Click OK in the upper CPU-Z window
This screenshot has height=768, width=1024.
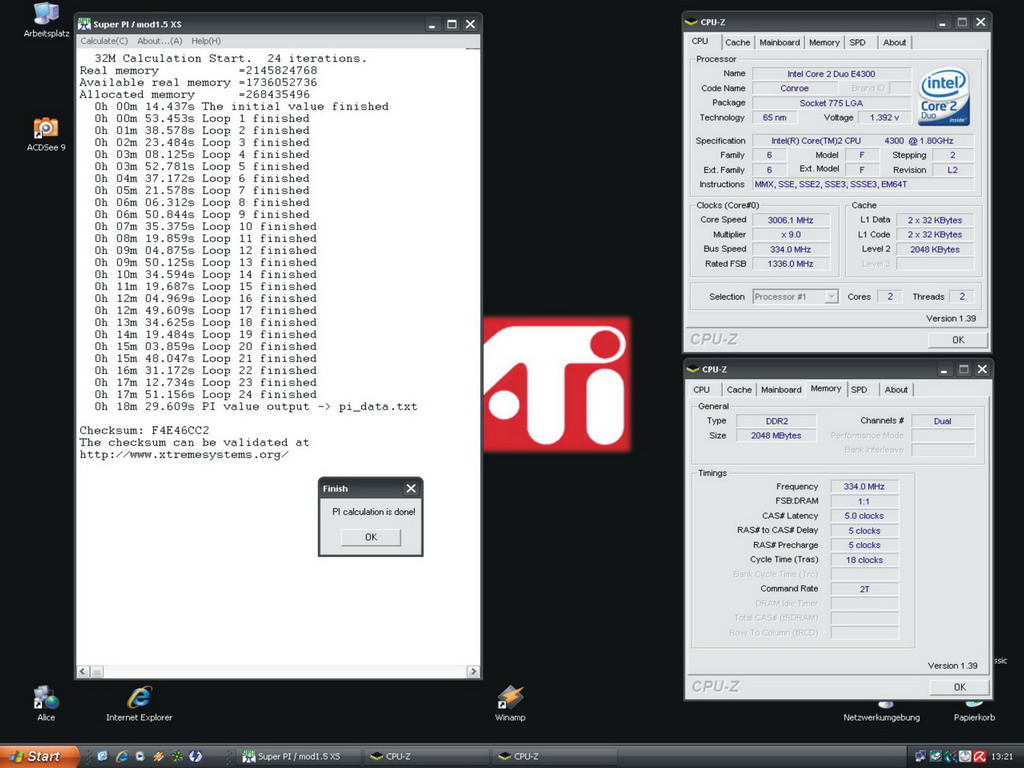click(957, 340)
